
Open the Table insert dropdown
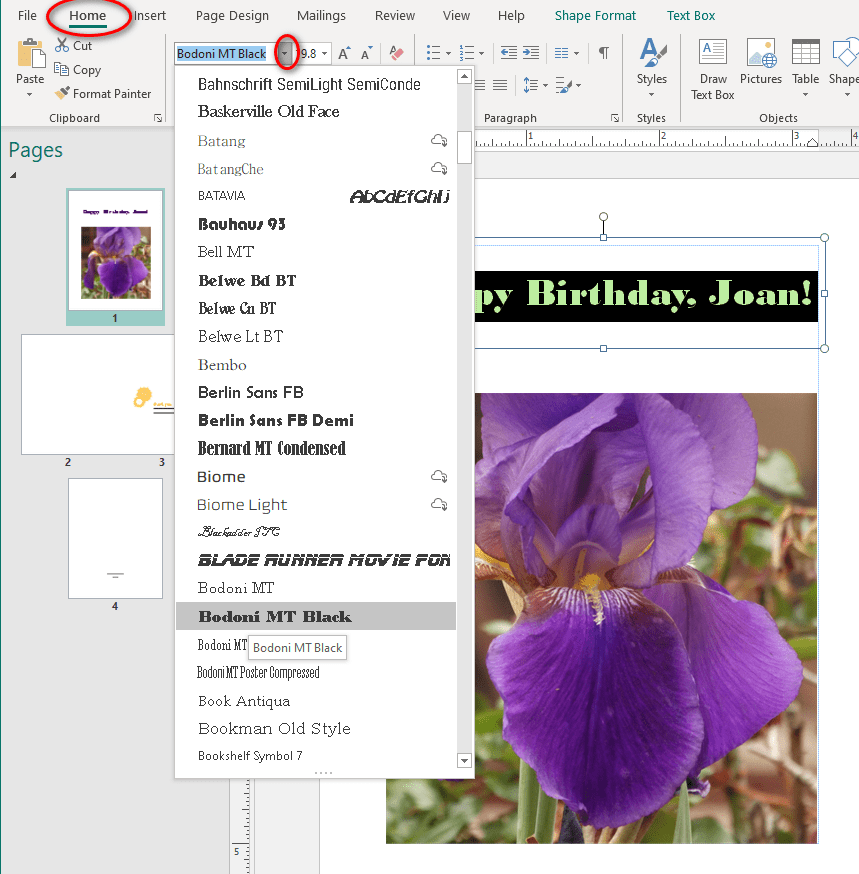805,94
